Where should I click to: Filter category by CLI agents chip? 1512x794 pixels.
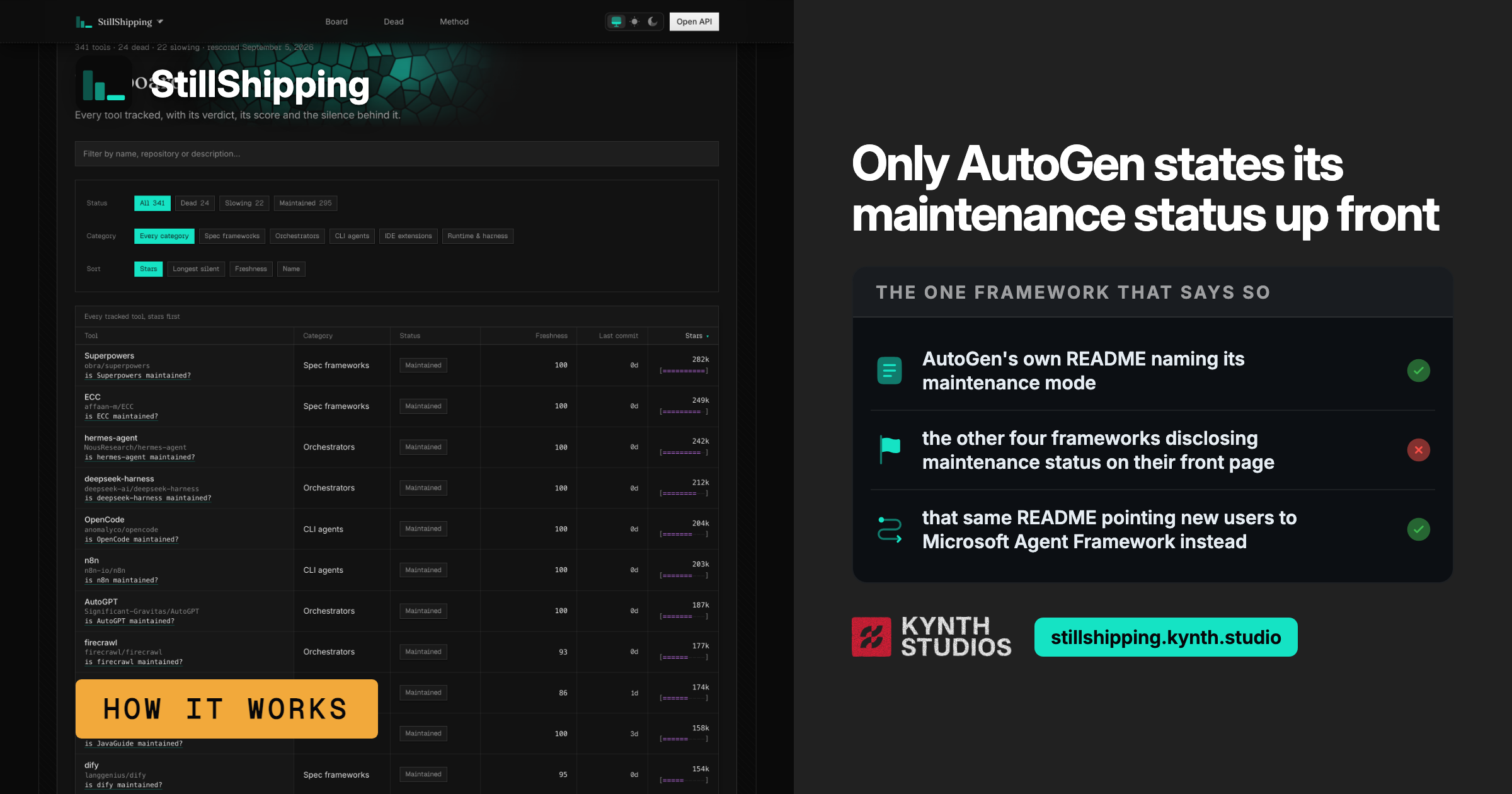[x=352, y=236]
